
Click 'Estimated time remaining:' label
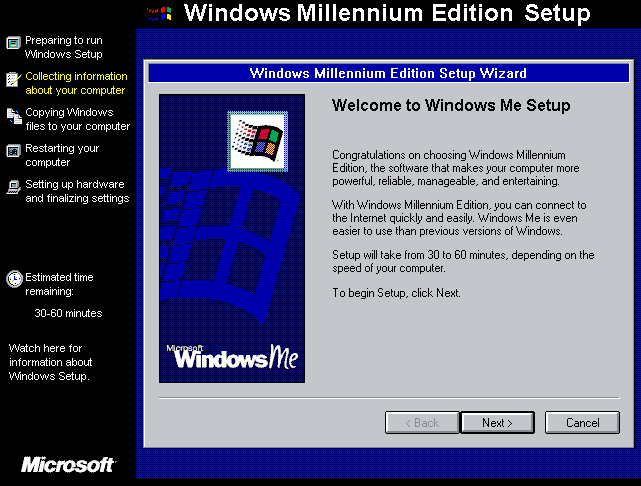coord(59,284)
